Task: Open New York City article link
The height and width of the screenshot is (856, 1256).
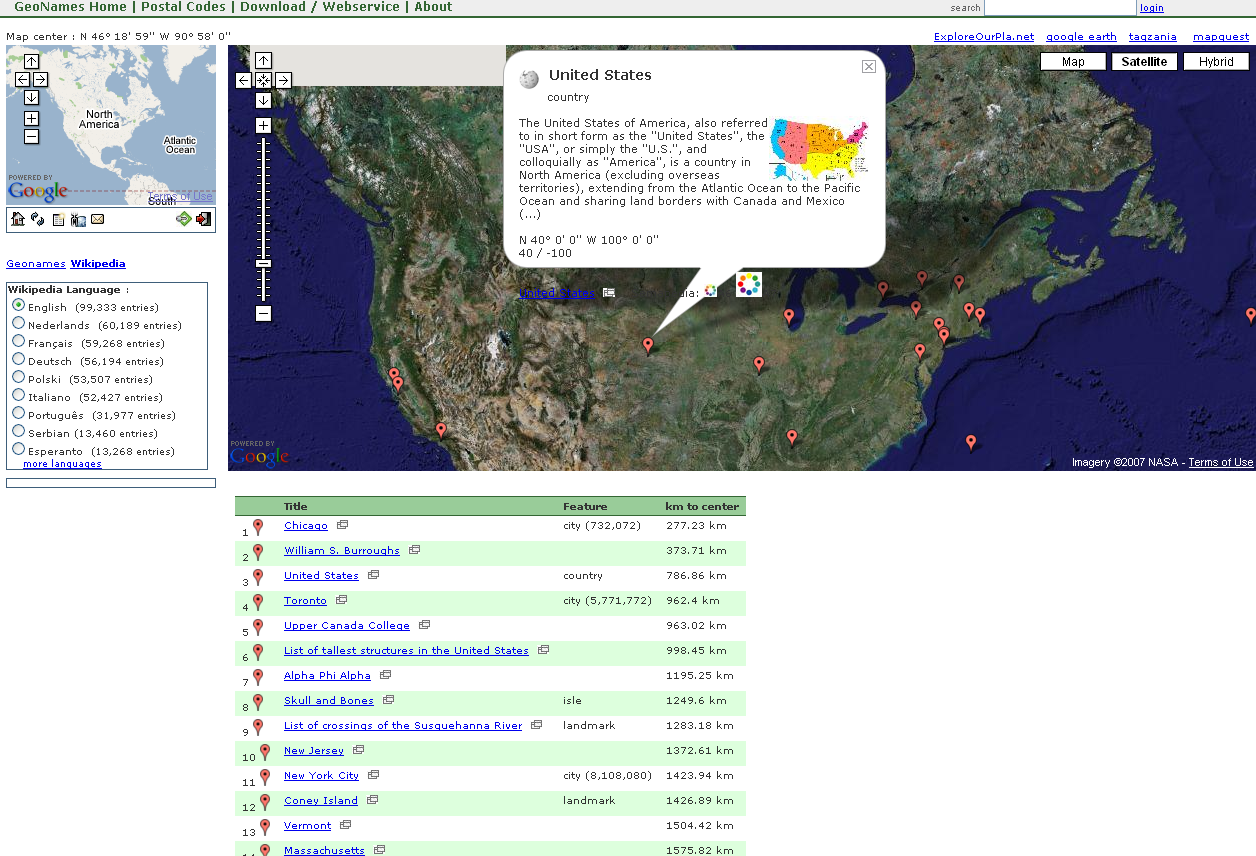Action: 321,776
